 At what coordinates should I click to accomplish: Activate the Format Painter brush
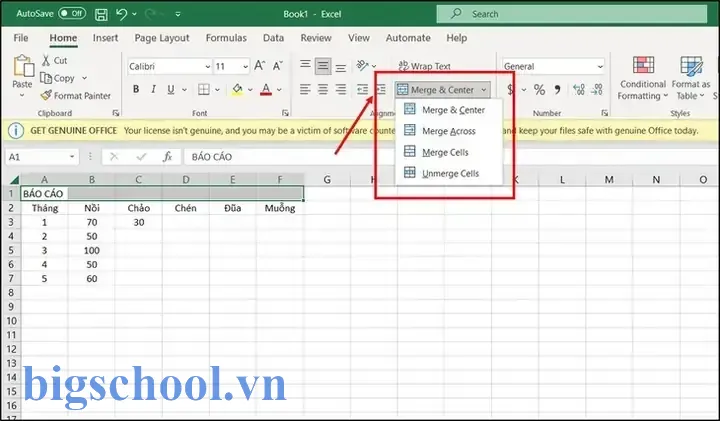pyautogui.click(x=46, y=95)
